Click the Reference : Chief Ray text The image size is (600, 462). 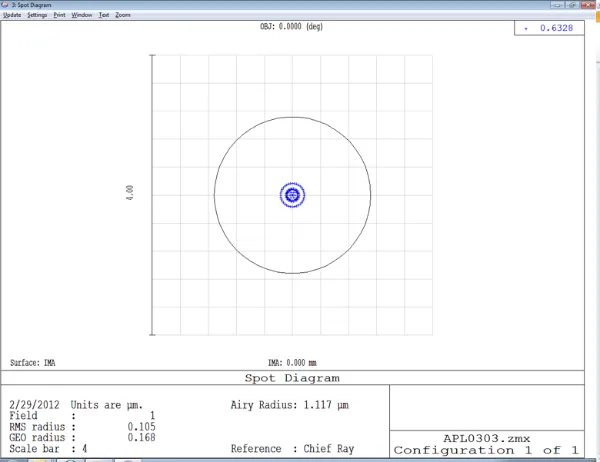coord(292,449)
